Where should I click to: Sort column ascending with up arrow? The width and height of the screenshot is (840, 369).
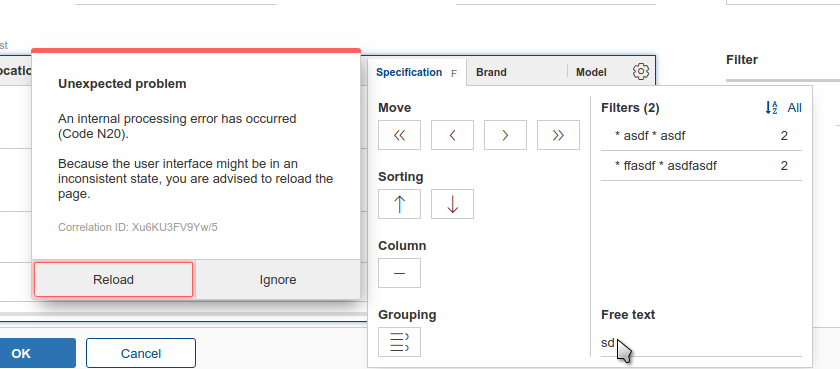(399, 204)
